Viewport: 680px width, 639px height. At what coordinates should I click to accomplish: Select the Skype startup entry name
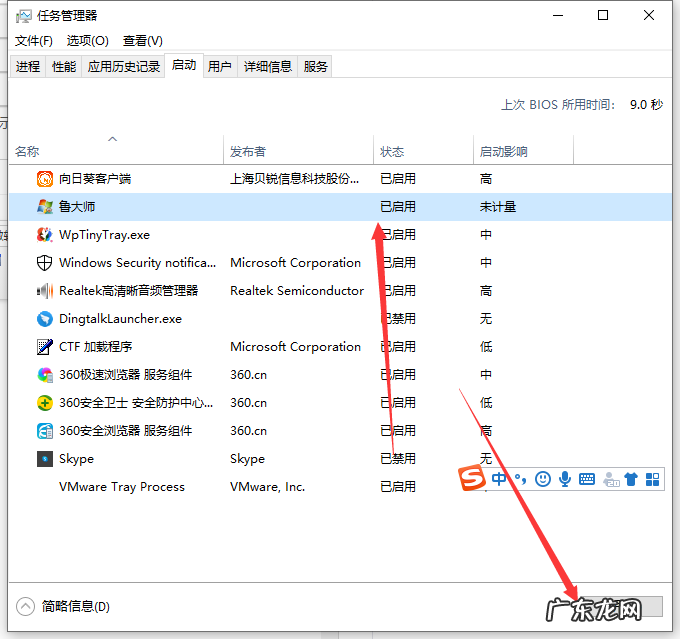point(76,459)
